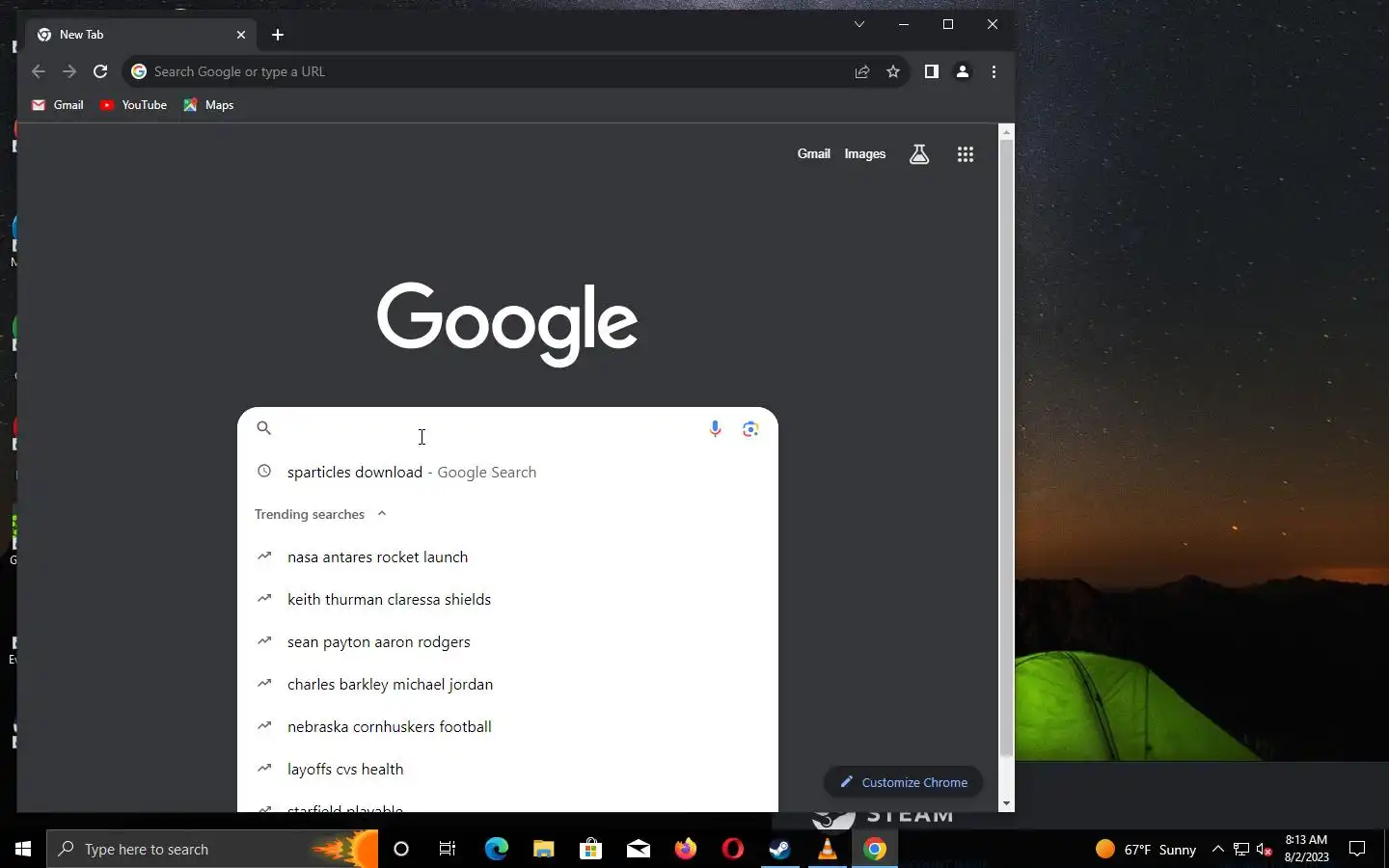Click the Chrome taskbar icon
Viewport: 1389px width, 868px height.
tap(875, 849)
